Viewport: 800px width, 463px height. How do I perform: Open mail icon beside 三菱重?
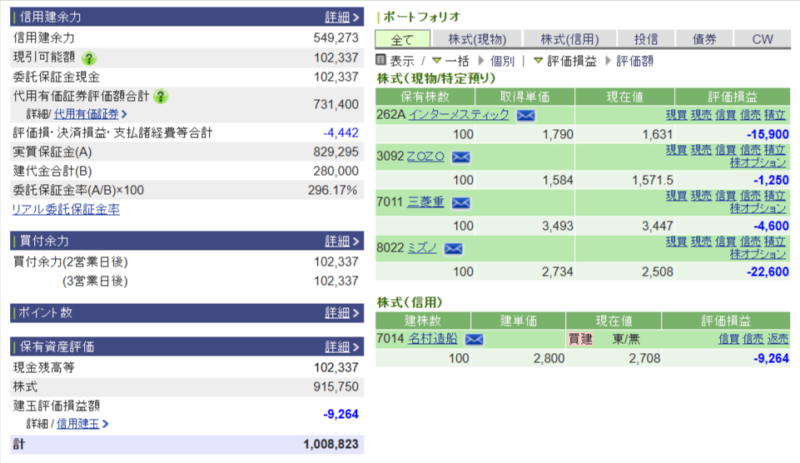click(x=461, y=203)
